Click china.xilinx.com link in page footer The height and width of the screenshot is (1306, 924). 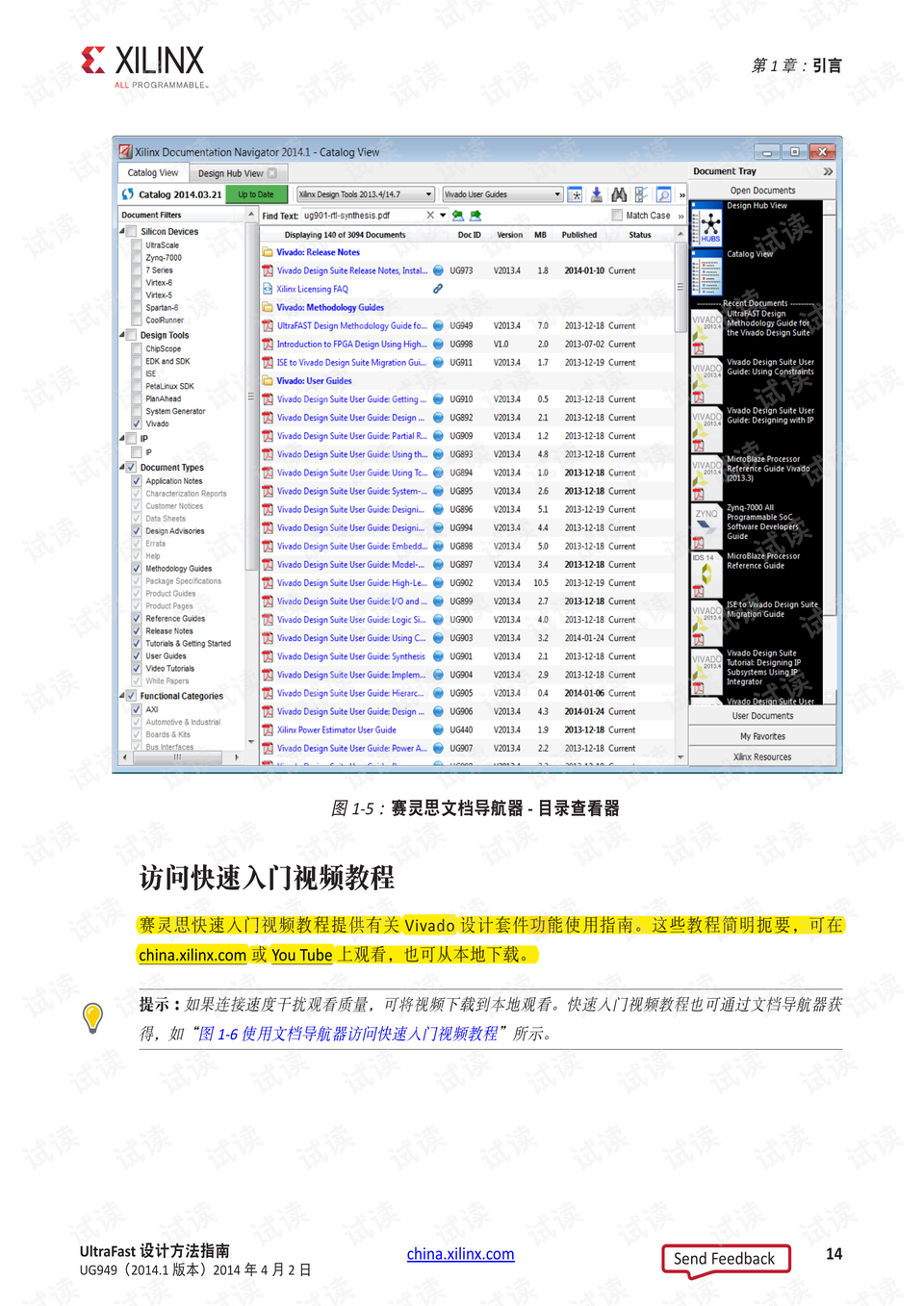point(460,1254)
